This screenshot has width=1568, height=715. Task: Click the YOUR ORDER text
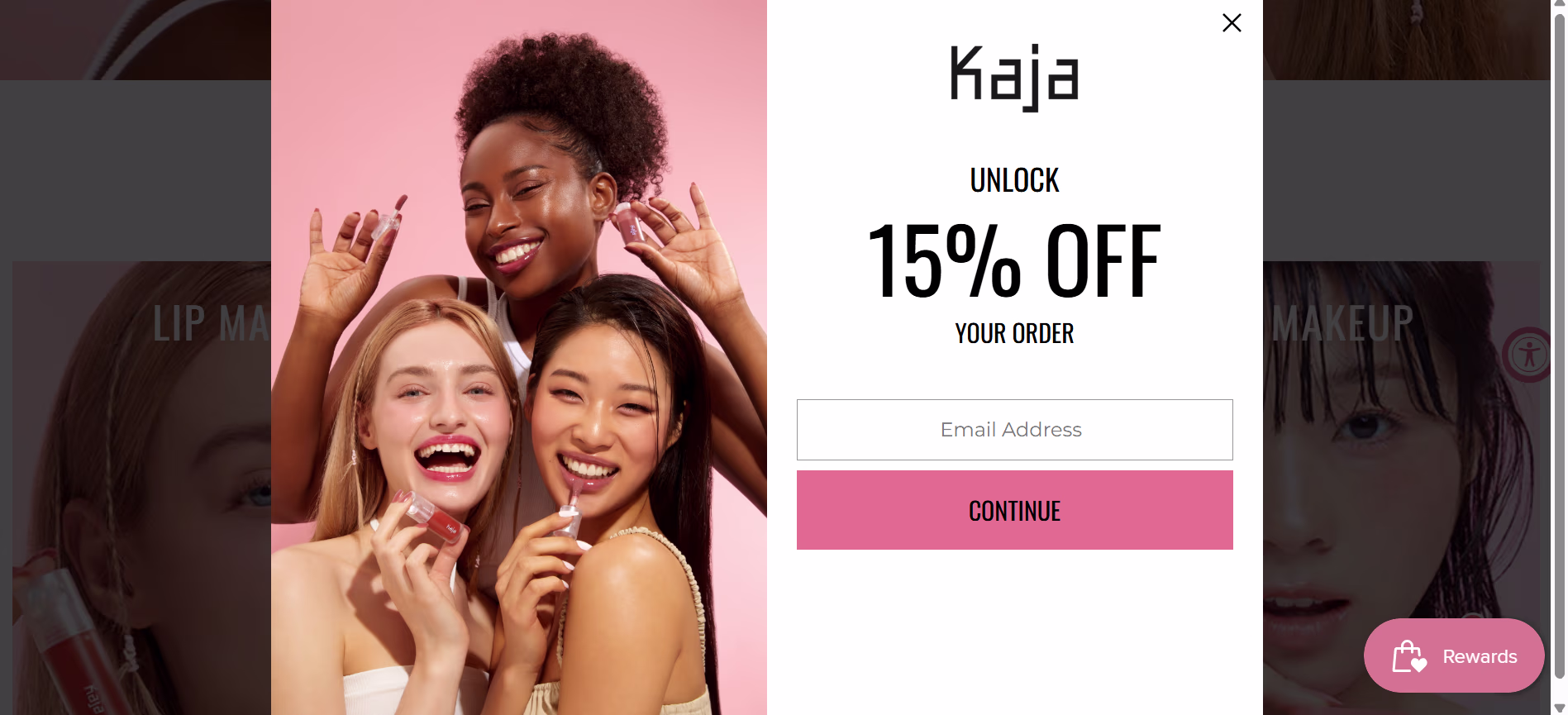pyautogui.click(x=1014, y=334)
